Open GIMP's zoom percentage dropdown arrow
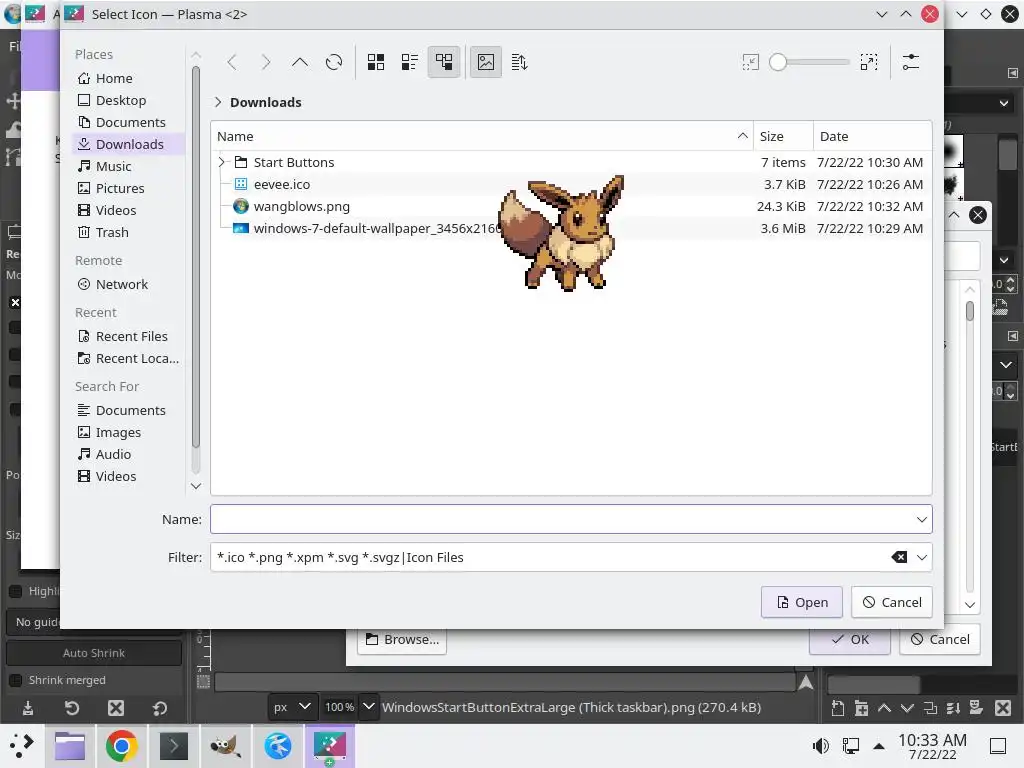The height and width of the screenshot is (768, 1024). click(x=369, y=707)
